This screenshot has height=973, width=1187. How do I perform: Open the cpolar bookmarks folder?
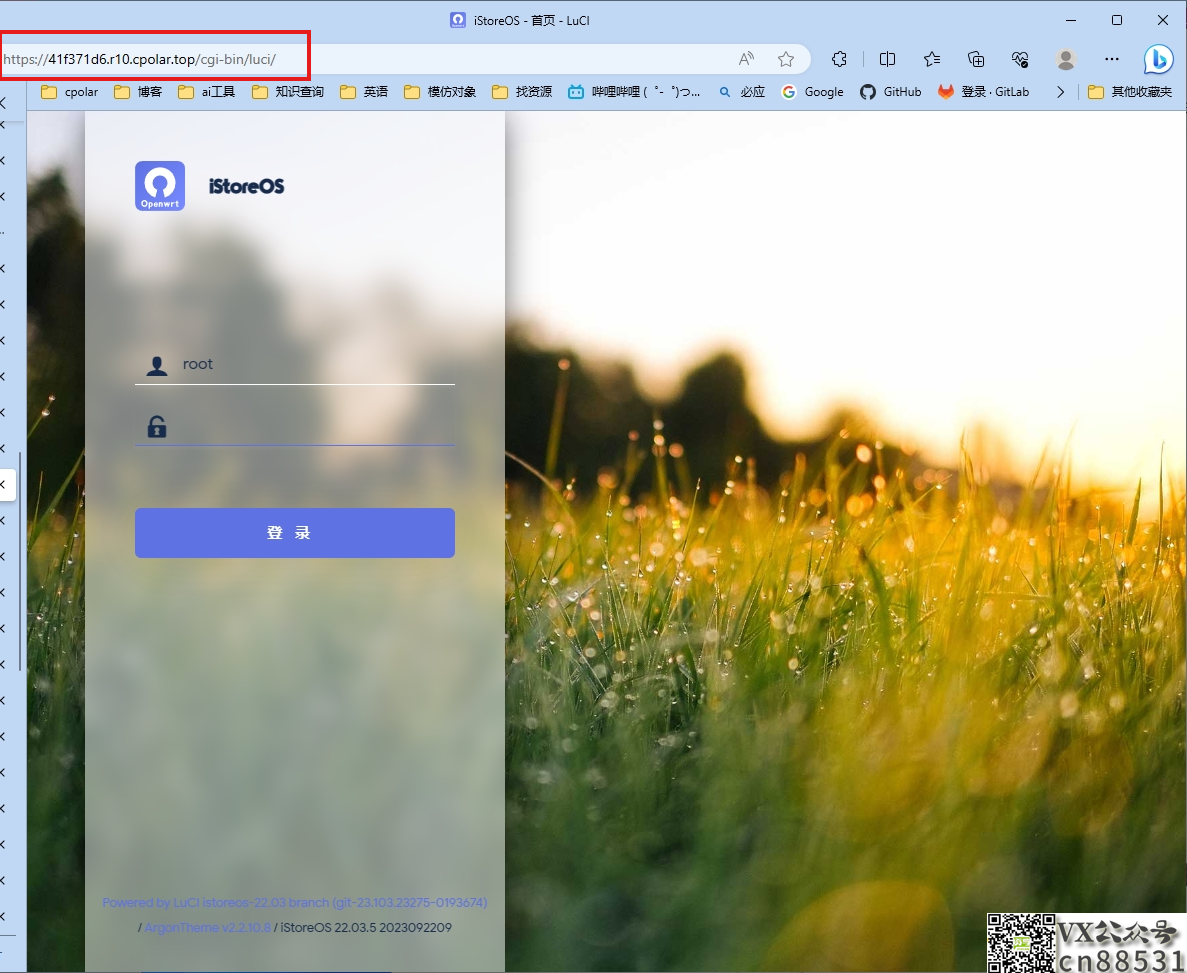70,92
